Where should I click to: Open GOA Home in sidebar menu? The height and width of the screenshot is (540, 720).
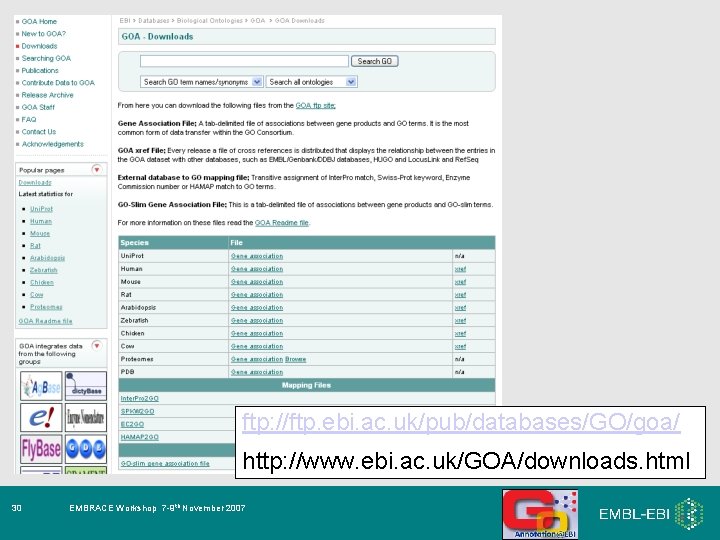coord(39,21)
